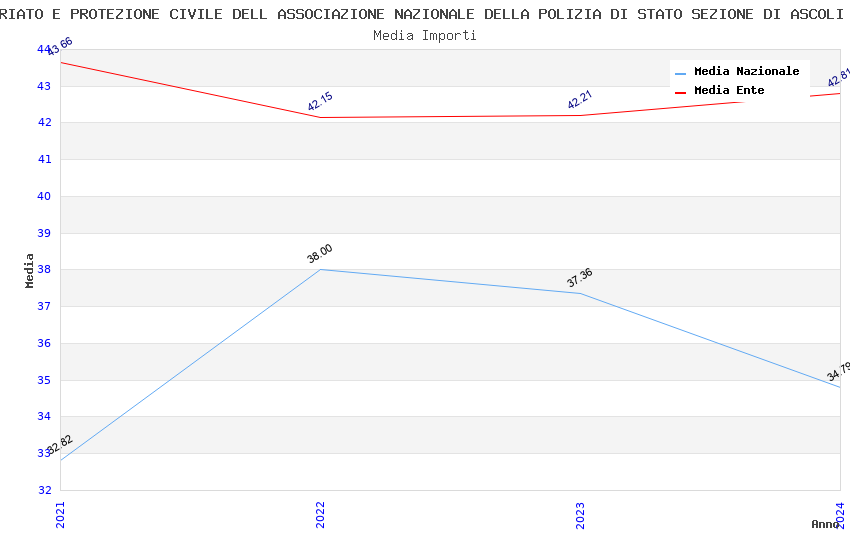This screenshot has height=550, width=850.
Task: Click the 43.66 data label
Action: tap(60, 47)
